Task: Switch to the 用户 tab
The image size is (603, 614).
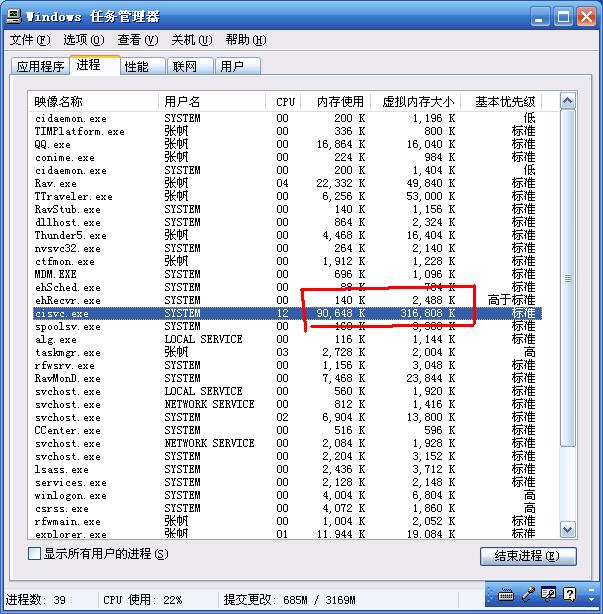Action: (x=238, y=66)
